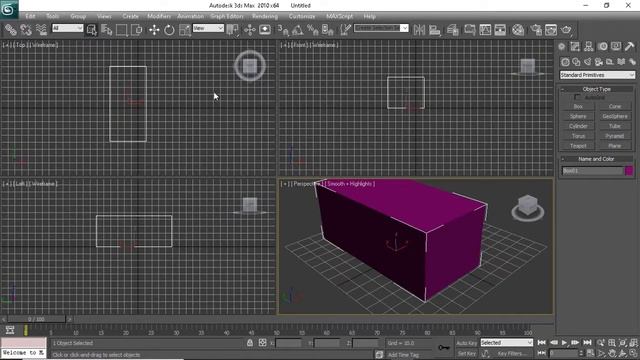The height and width of the screenshot is (360, 640).
Task: Open the Modifiers menu
Action: 159,16
